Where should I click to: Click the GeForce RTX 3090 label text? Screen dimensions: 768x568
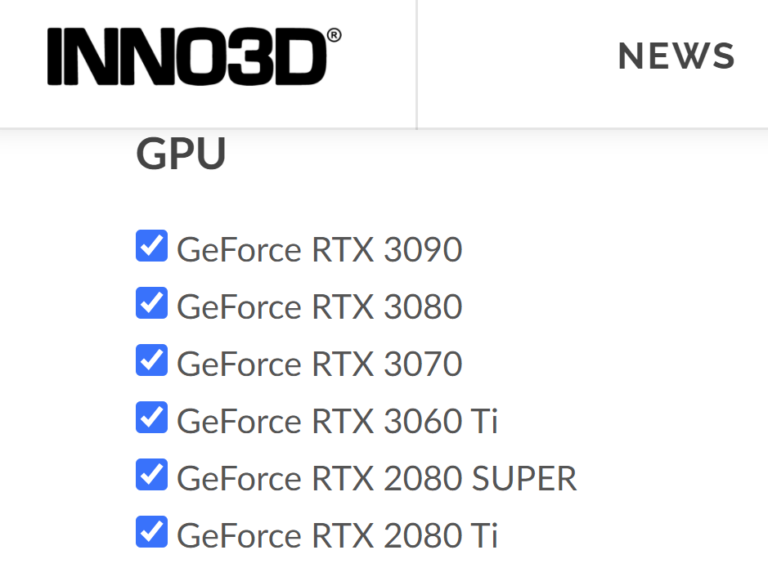click(319, 249)
